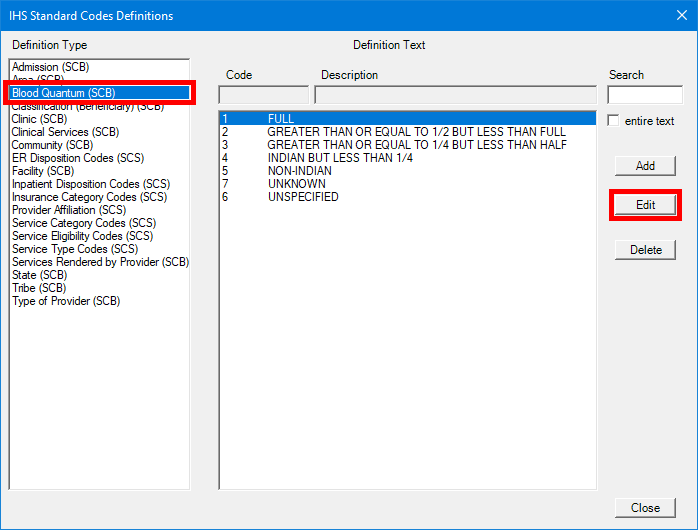The width and height of the screenshot is (698, 530).
Task: Click the Delete button
Action: click(645, 250)
